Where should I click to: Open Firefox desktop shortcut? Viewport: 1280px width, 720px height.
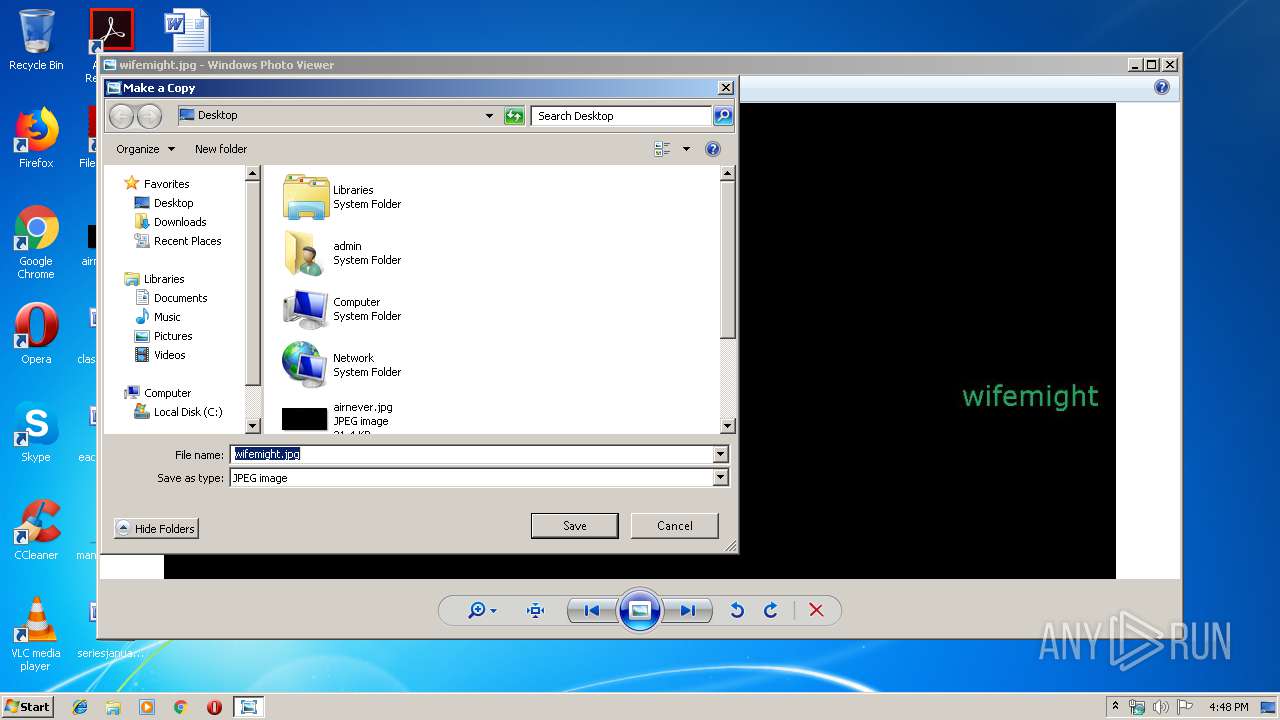click(36, 138)
